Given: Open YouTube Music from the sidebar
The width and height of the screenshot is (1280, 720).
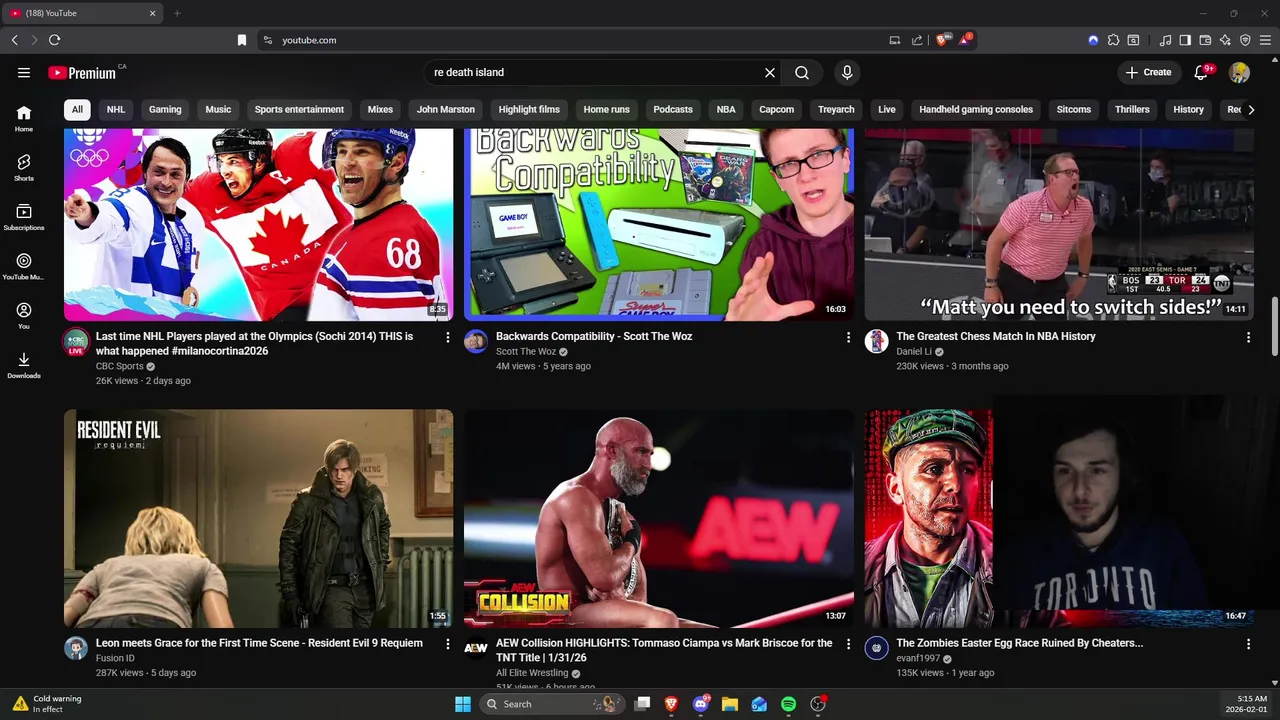Looking at the screenshot, I should (x=24, y=266).
